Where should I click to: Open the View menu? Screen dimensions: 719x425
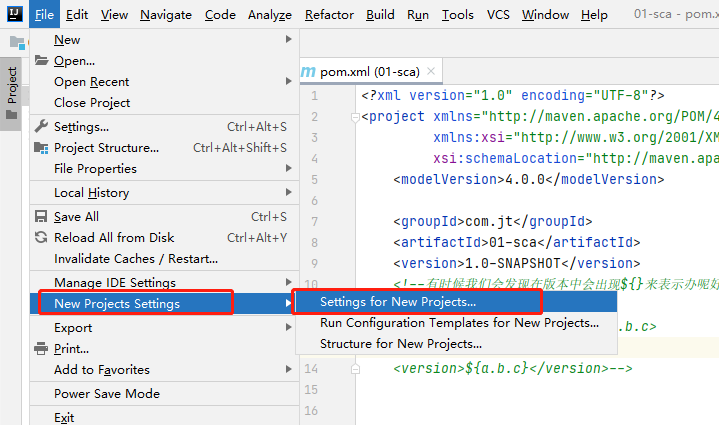coord(114,15)
